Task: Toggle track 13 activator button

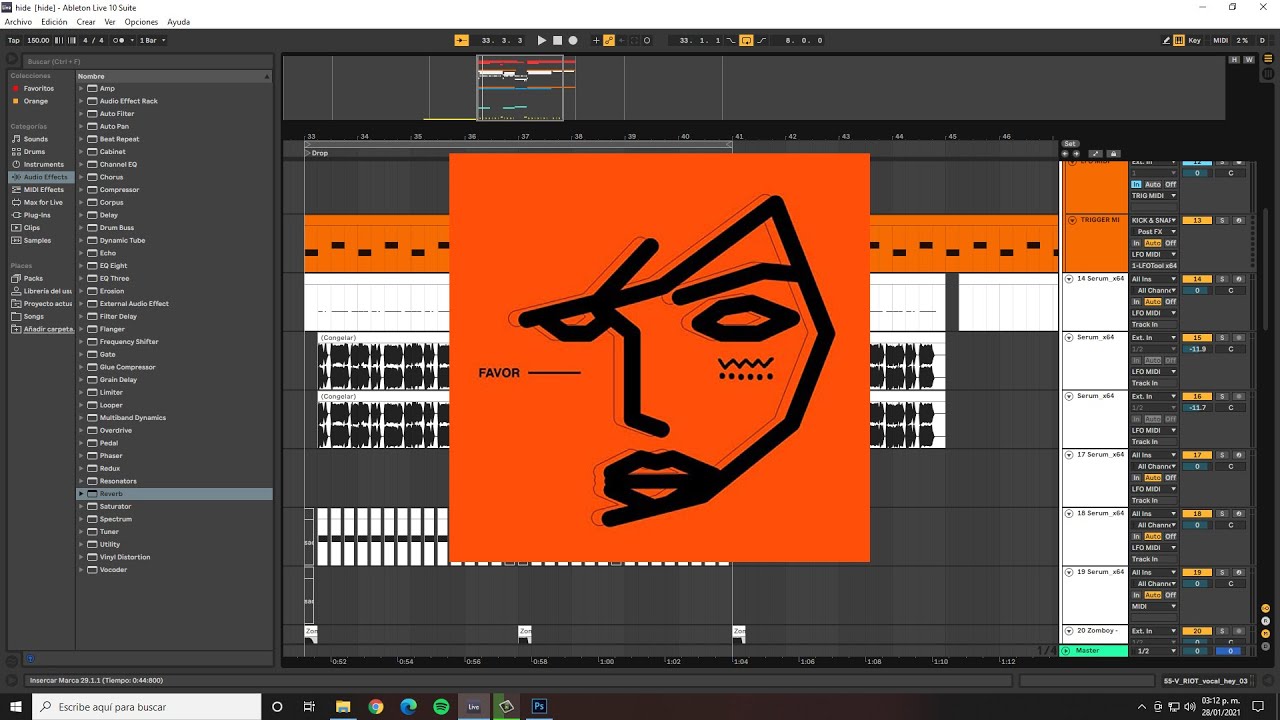Action: [x=1197, y=220]
